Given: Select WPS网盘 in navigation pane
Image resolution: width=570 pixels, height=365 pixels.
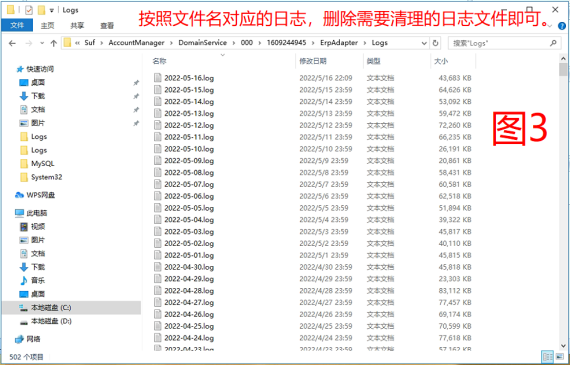Looking at the screenshot, I should click(40, 195).
